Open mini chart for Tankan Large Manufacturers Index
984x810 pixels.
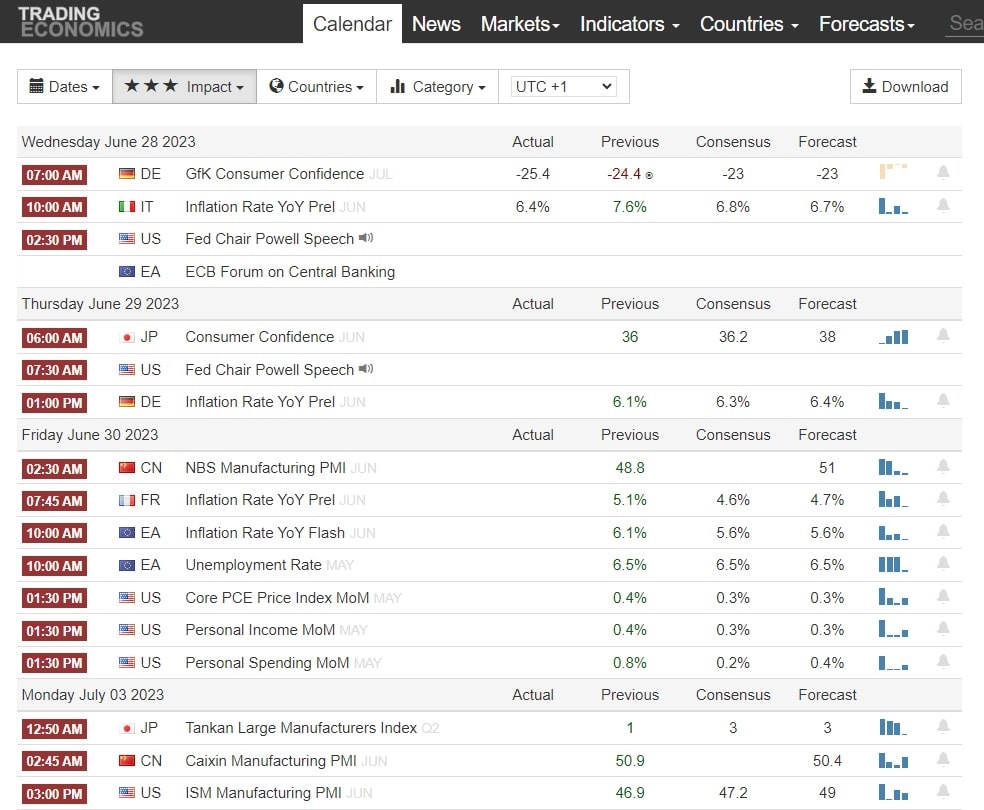pos(893,727)
